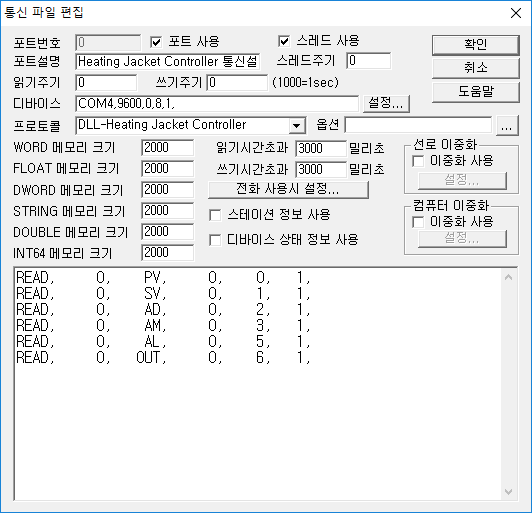Click scroll up arrow in command list
Image resolution: width=532 pixels, height=513 pixels.
(x=508, y=278)
